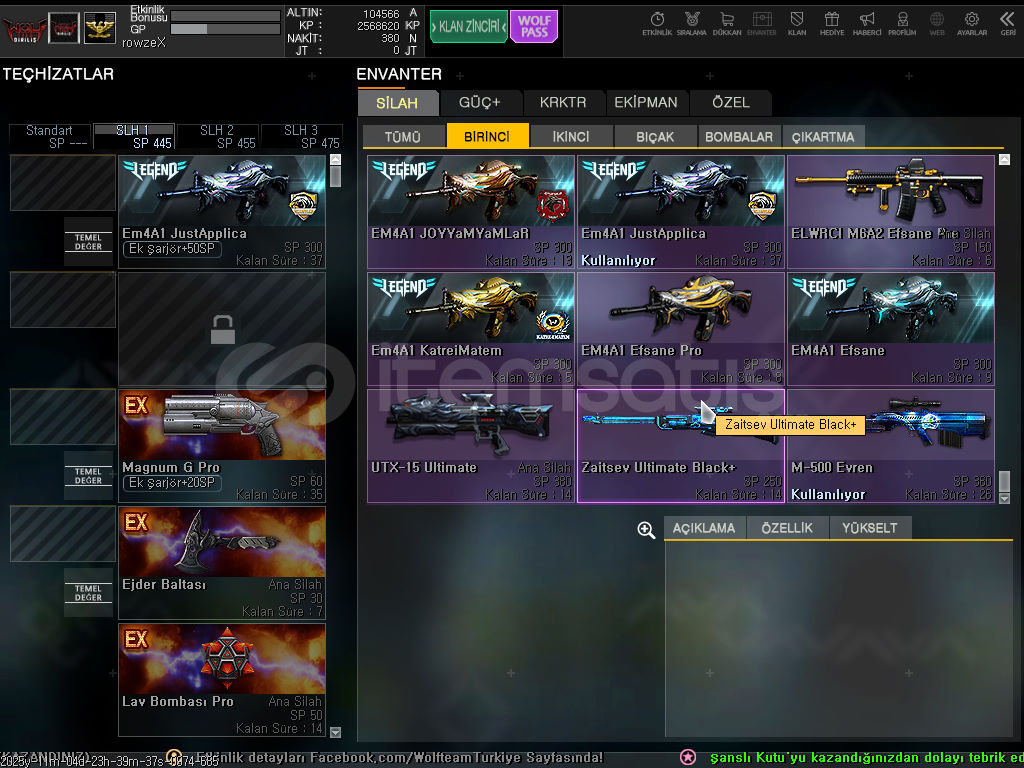Click TEMEL DEĞER beside Ejder Baltası
1024x768 pixels.
88,593
